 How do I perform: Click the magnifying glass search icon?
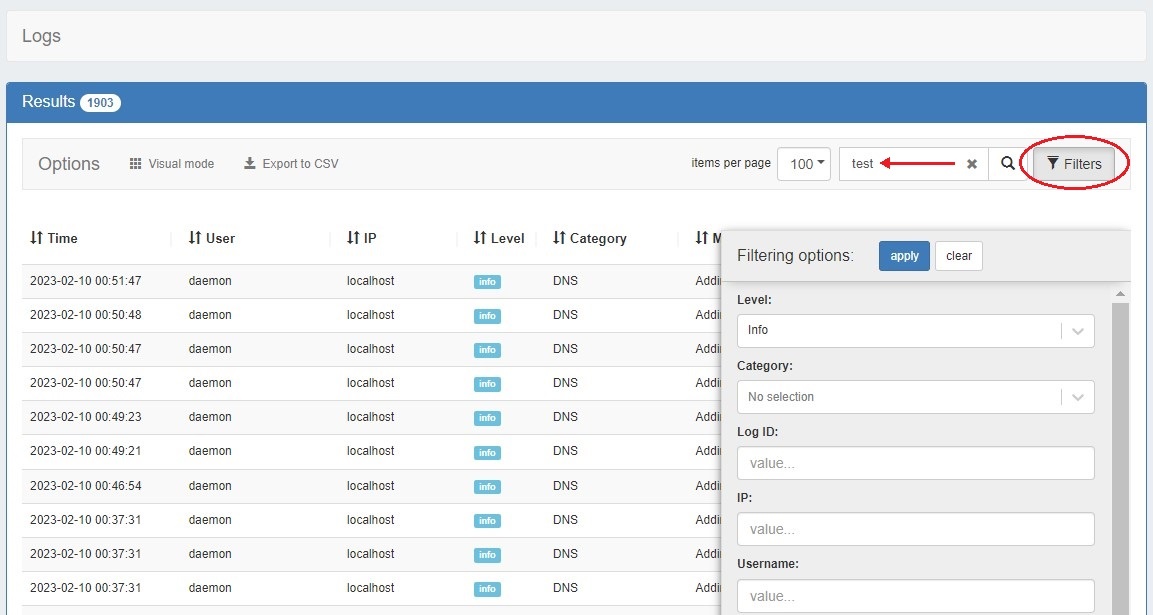pyautogui.click(x=1008, y=164)
